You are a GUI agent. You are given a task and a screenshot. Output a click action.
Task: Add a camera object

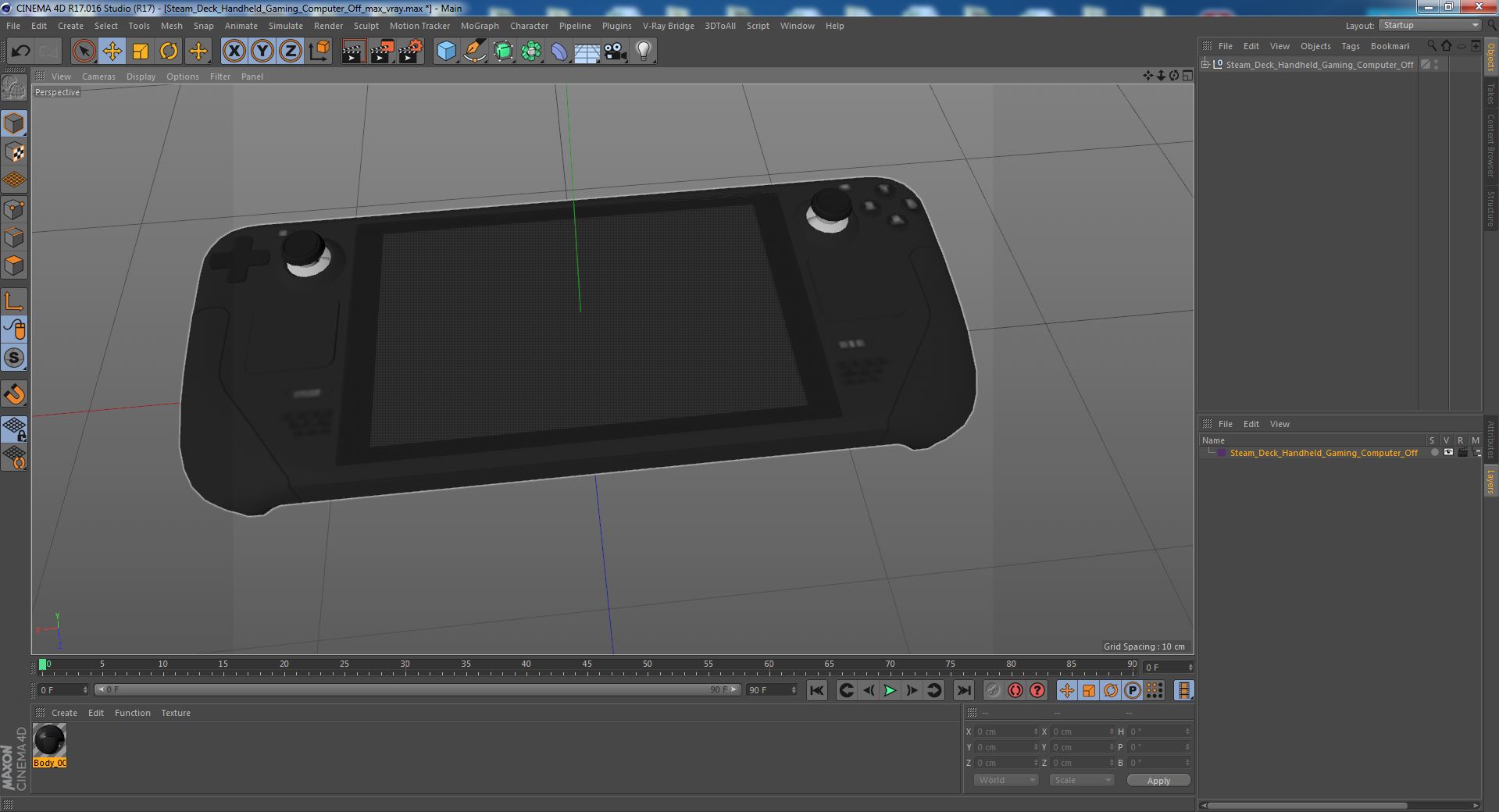click(616, 52)
